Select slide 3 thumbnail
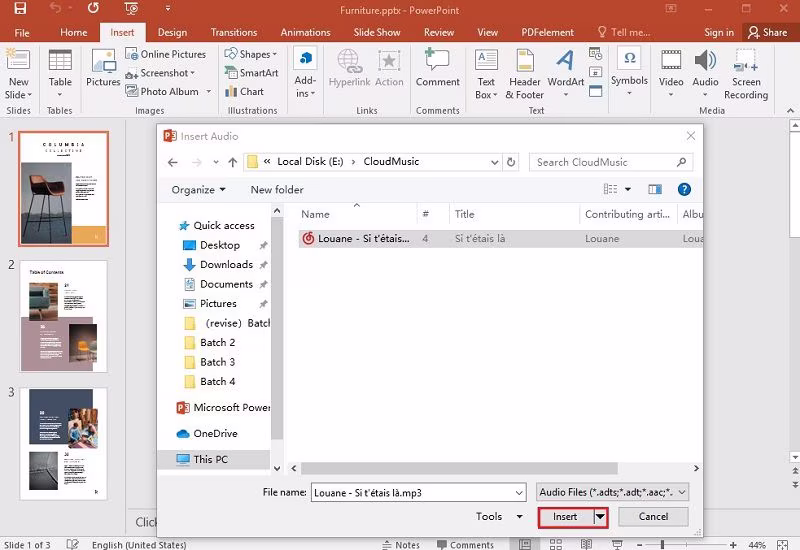800x550 pixels. pos(64,444)
